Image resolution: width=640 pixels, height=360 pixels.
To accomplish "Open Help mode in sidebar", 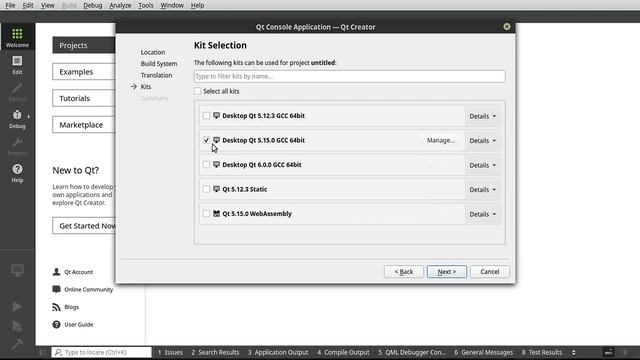I will (x=17, y=173).
